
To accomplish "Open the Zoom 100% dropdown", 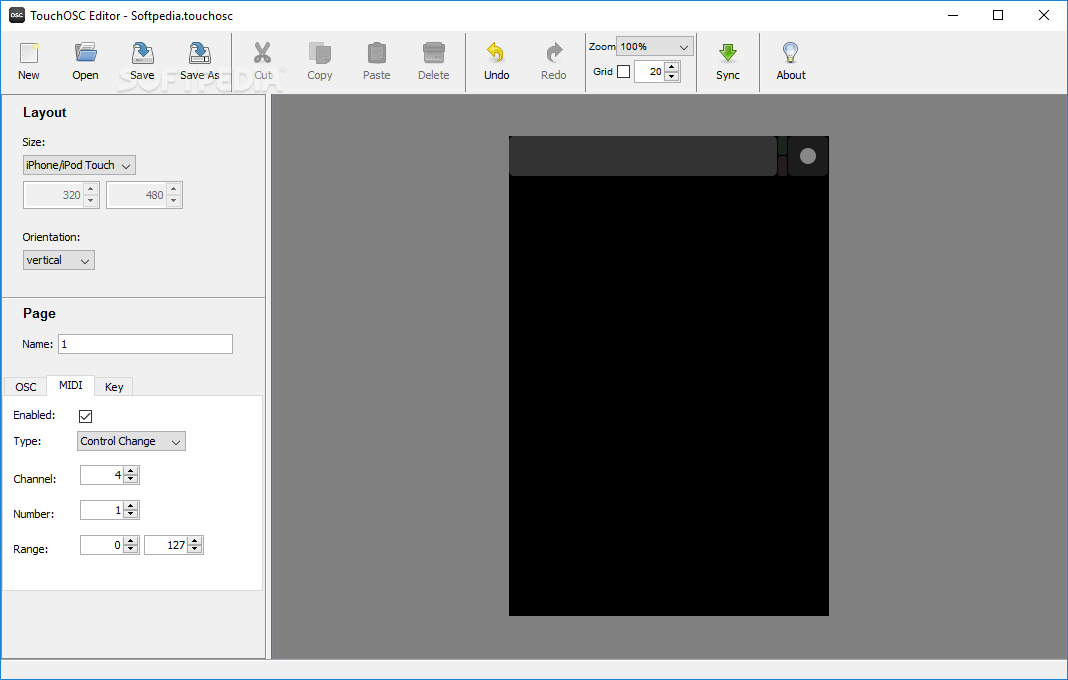I will 655,47.
